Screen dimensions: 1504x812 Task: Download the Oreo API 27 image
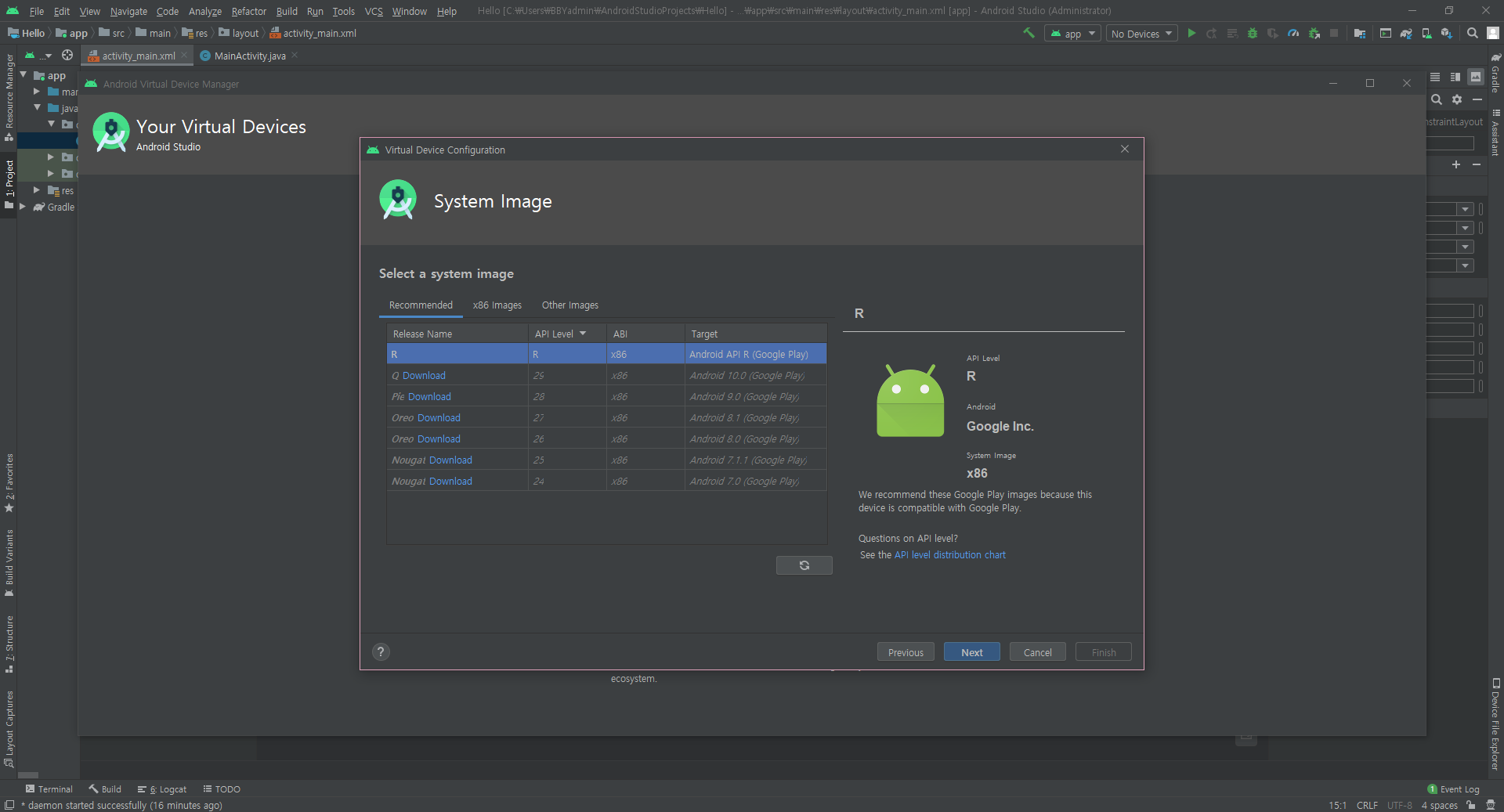(439, 418)
